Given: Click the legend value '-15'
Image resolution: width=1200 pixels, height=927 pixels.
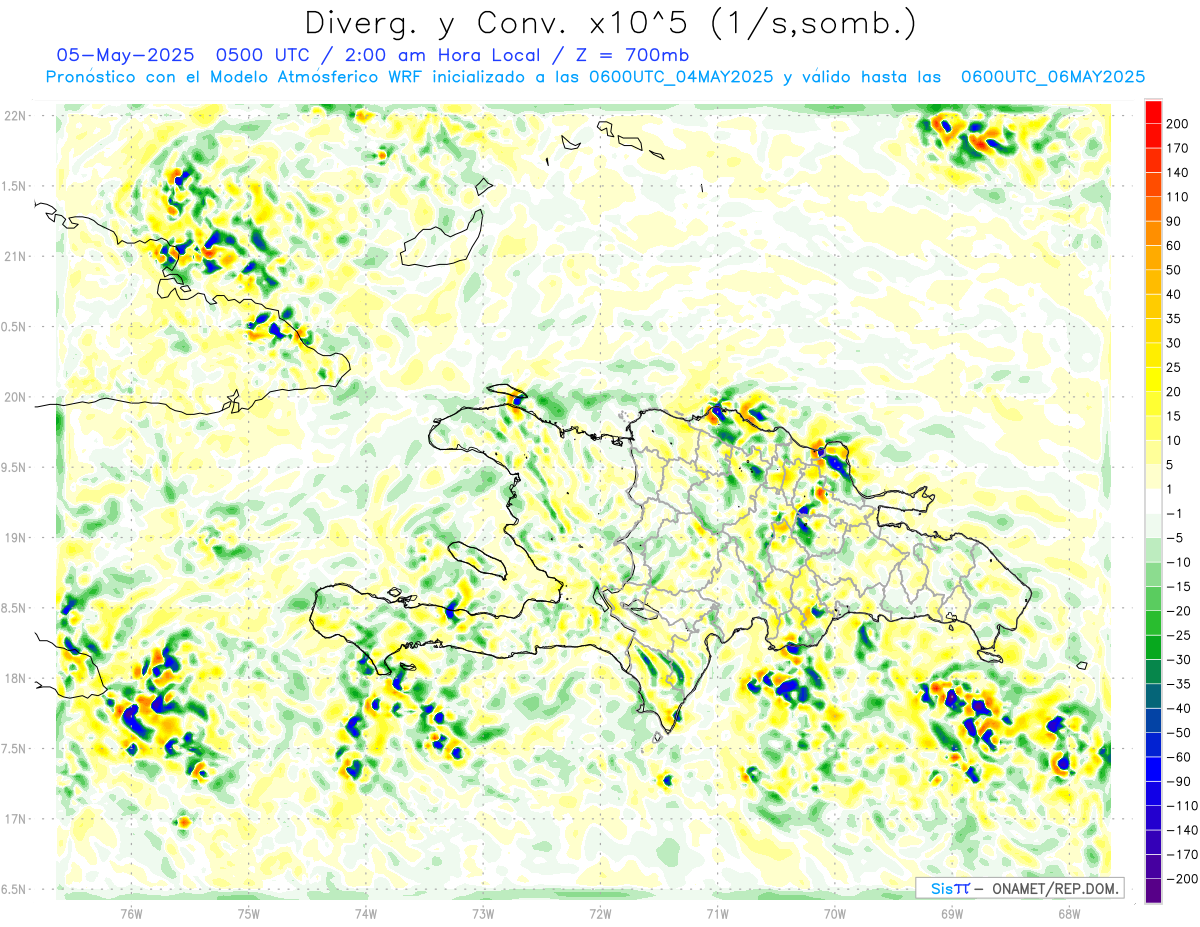Looking at the screenshot, I should [1180, 586].
